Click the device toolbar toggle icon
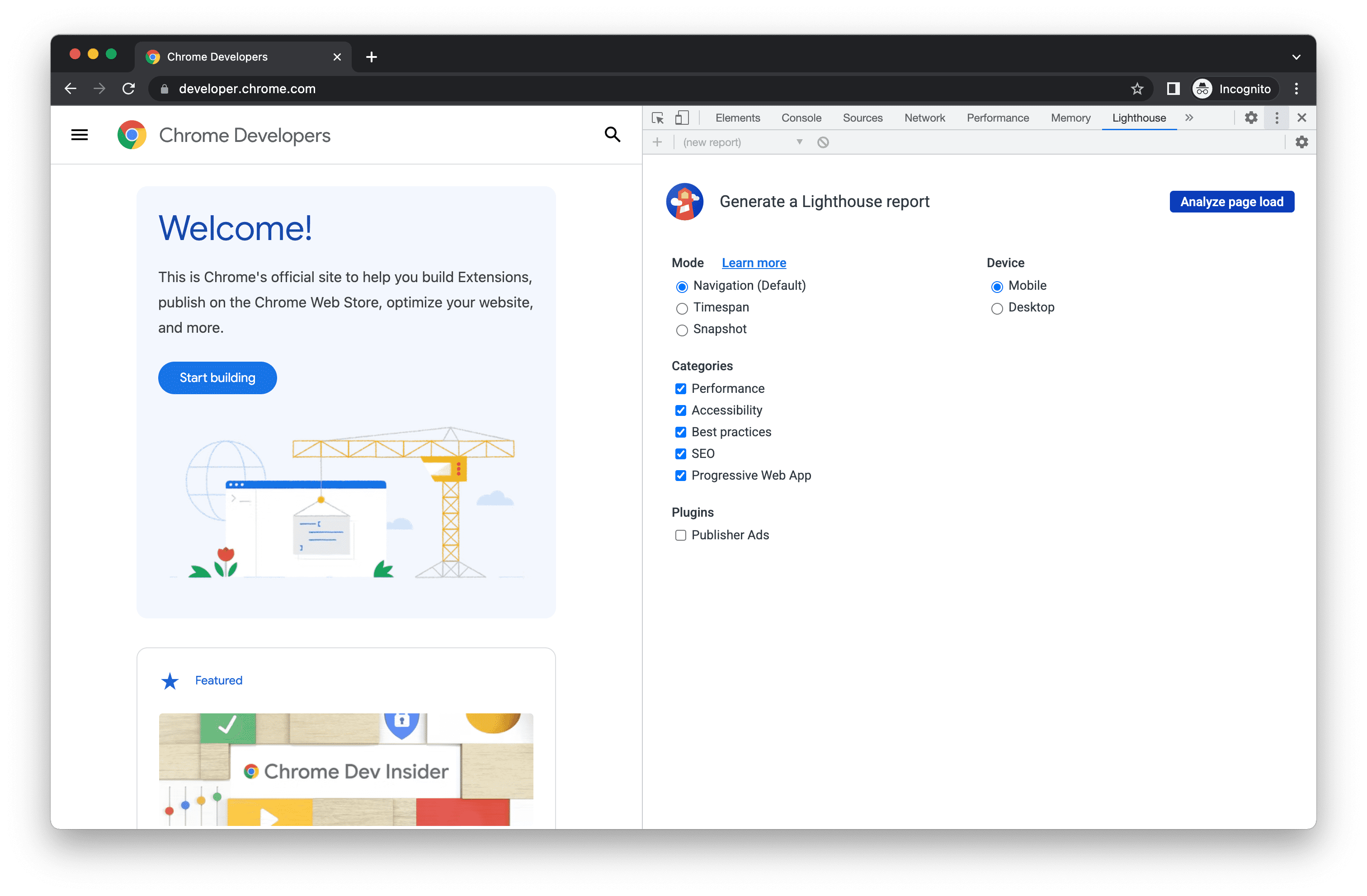This screenshot has width=1367, height=896. click(681, 119)
